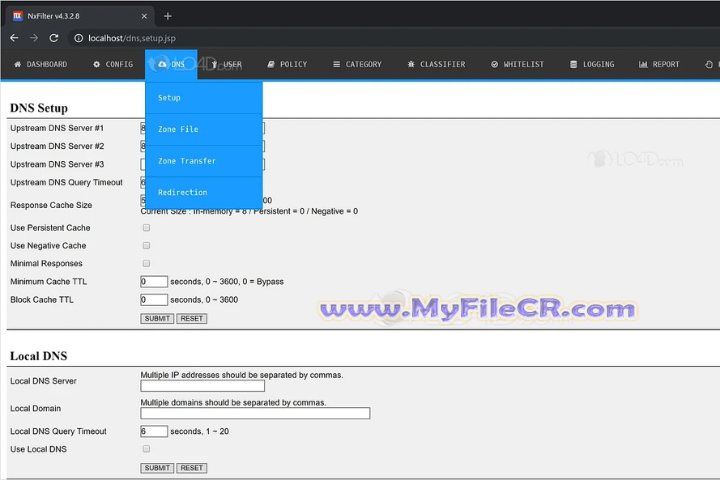720x480 pixels.
Task: Click the Logging database icon
Action: pos(574,64)
